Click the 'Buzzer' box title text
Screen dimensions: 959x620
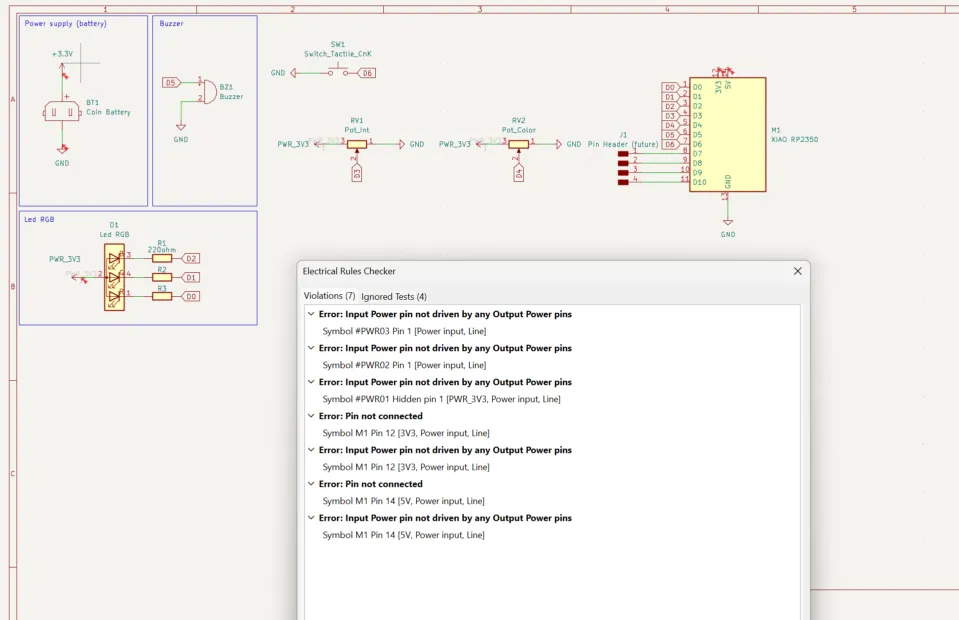point(171,23)
